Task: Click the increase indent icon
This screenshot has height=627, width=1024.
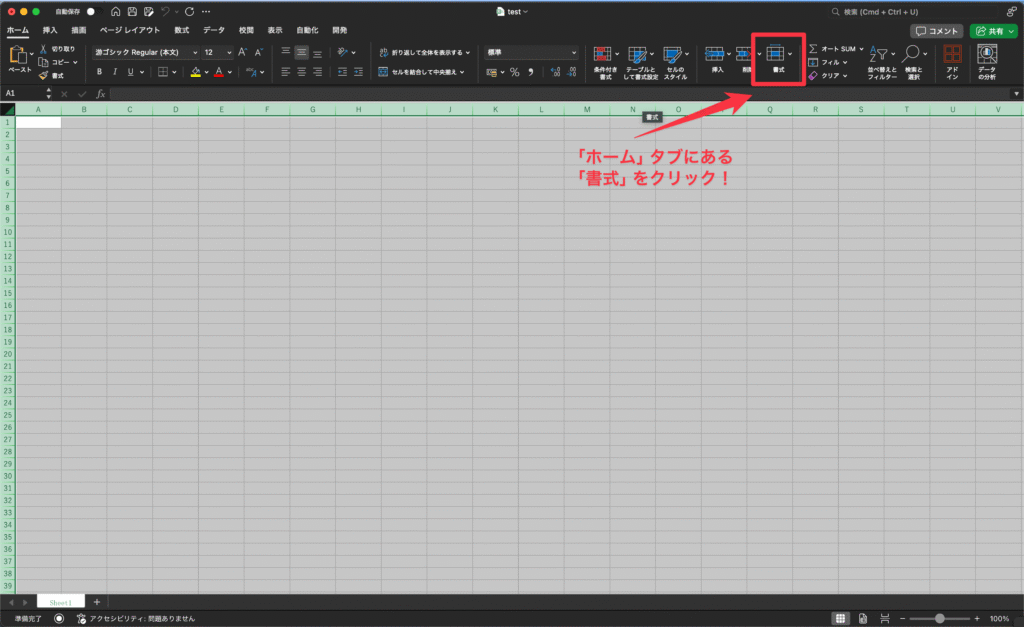Action: [x=358, y=72]
